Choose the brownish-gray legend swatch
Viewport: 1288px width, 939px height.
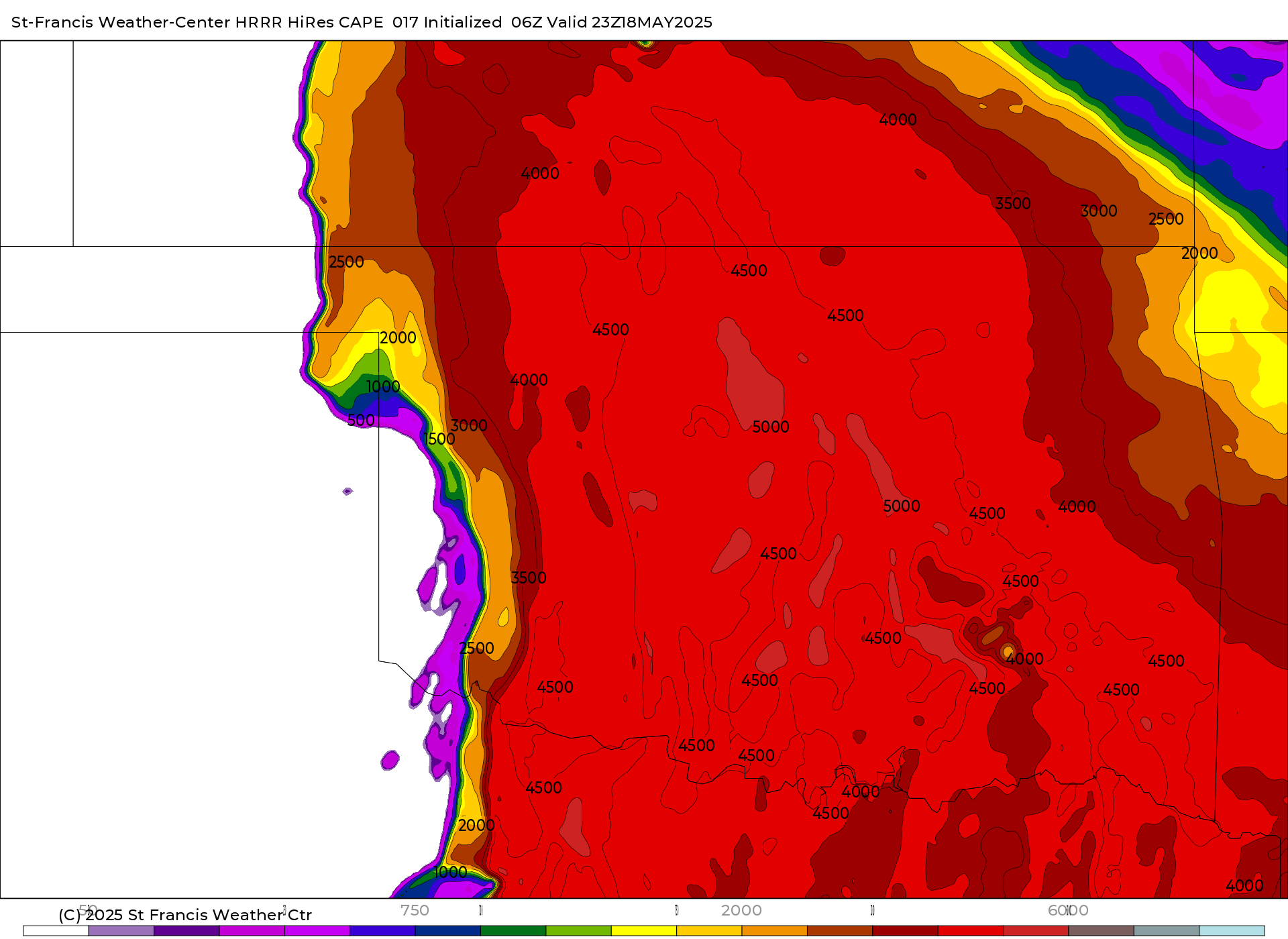pyautogui.click(x=1101, y=931)
